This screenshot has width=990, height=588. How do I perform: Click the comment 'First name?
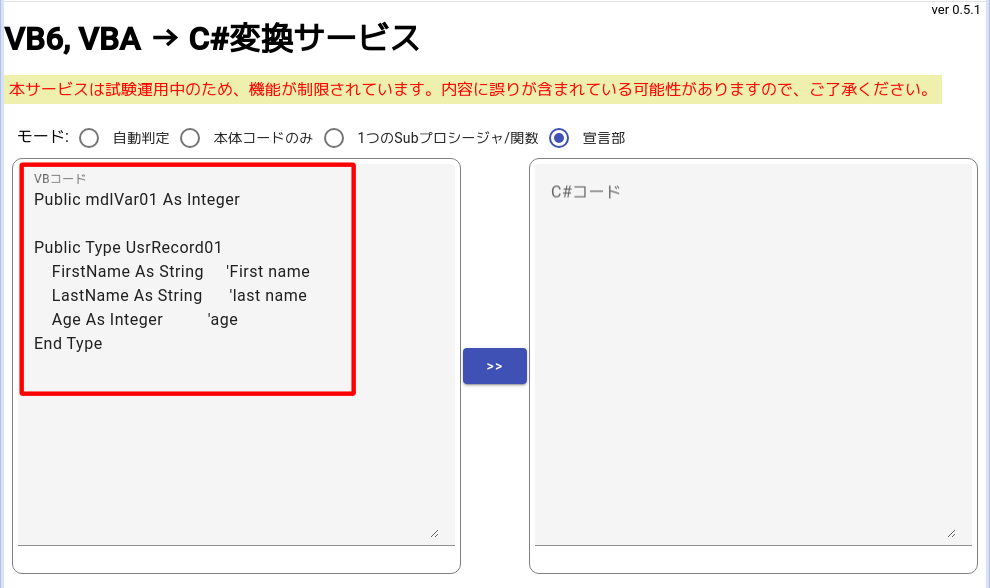268,272
